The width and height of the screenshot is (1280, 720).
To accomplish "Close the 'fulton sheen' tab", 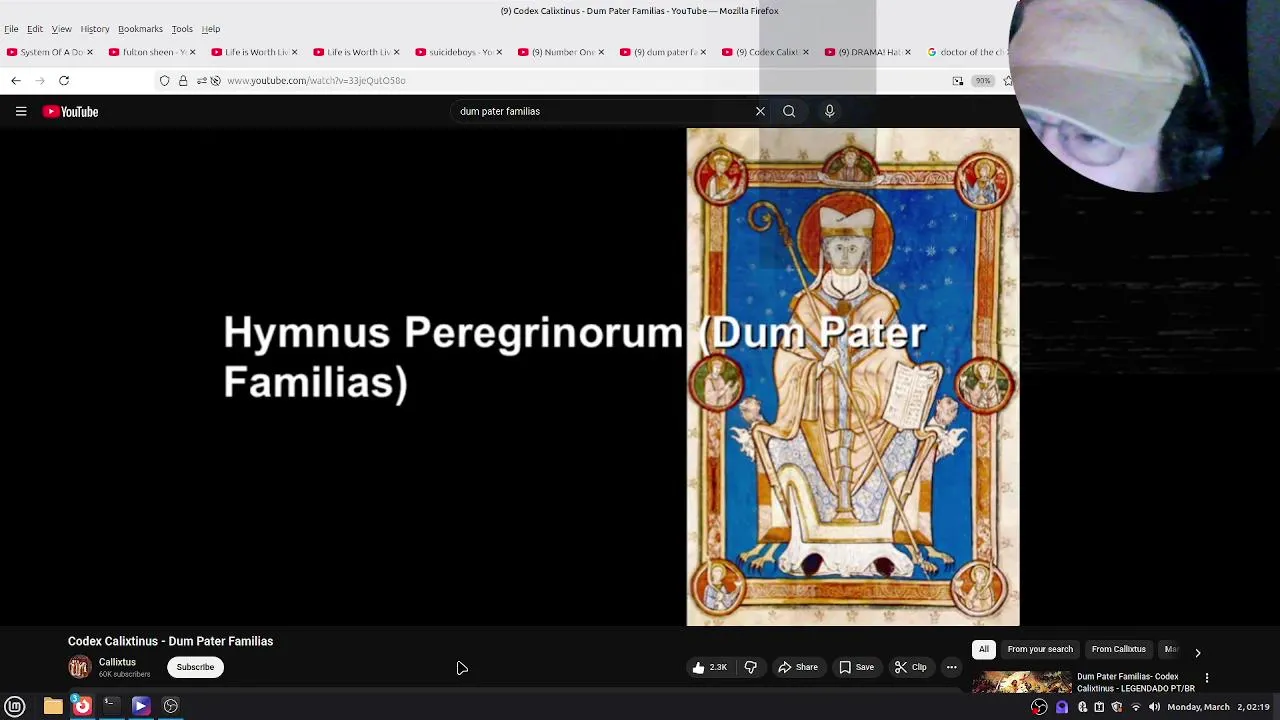I will [192, 52].
